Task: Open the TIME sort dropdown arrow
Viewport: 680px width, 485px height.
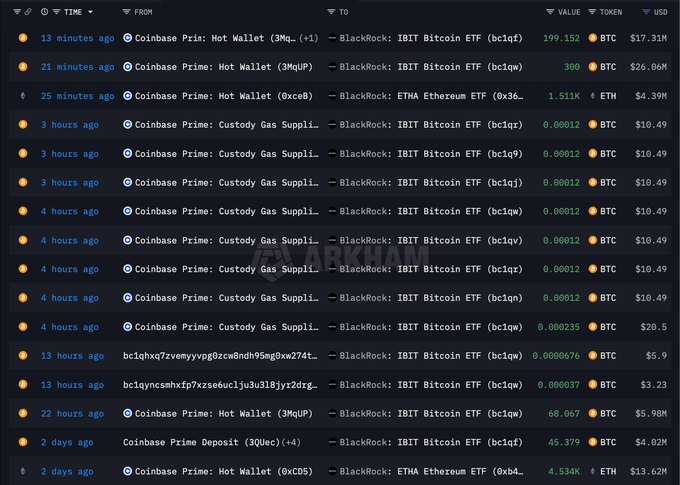Action: [90, 12]
